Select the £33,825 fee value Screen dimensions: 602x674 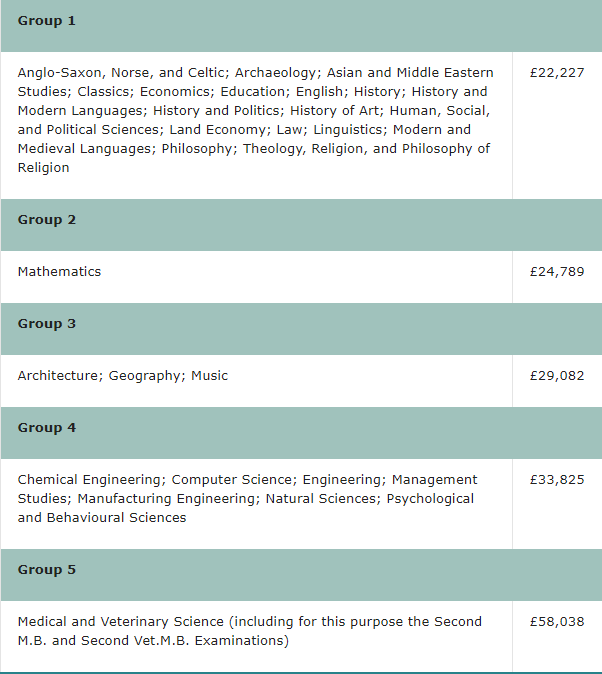[x=557, y=480]
